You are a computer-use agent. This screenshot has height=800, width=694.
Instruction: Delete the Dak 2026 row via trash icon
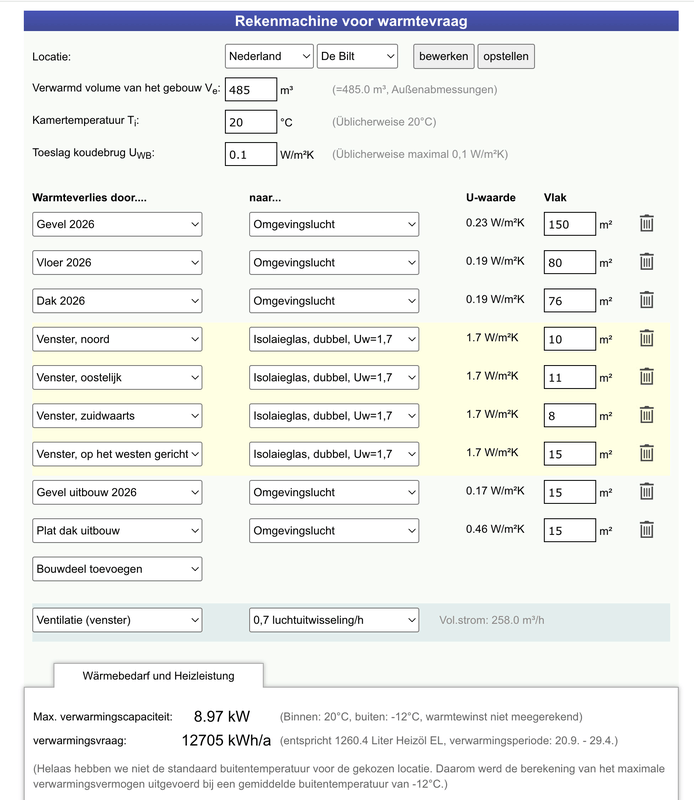[x=647, y=300]
